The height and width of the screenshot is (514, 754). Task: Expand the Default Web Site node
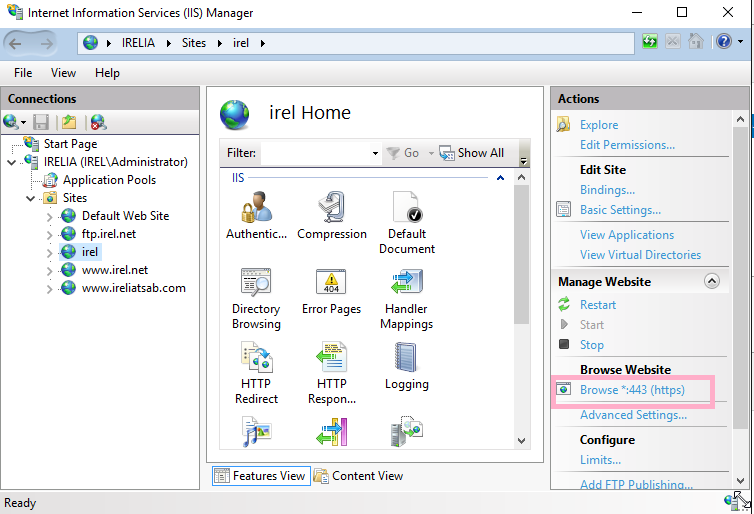click(50, 216)
